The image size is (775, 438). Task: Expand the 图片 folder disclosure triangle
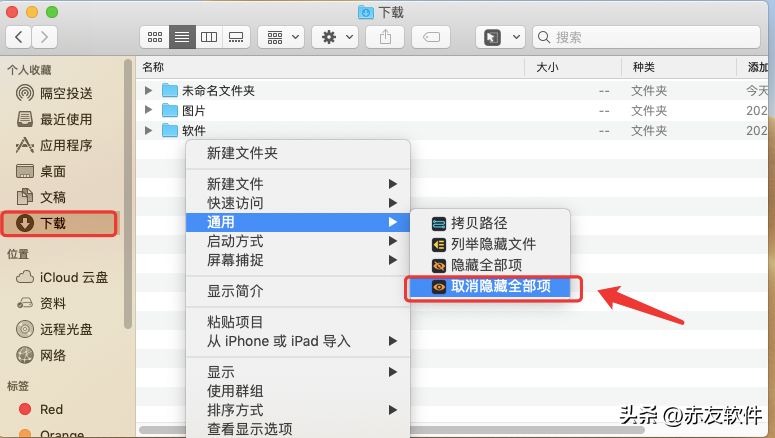pos(149,110)
